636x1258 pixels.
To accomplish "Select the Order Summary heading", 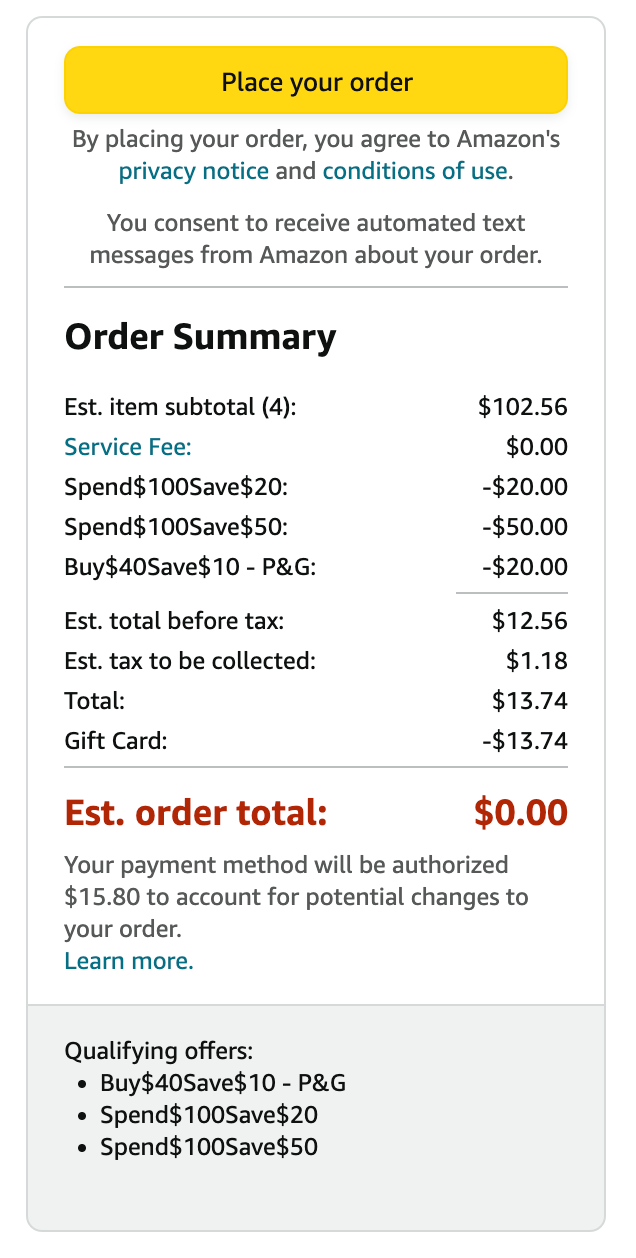I will [x=201, y=337].
